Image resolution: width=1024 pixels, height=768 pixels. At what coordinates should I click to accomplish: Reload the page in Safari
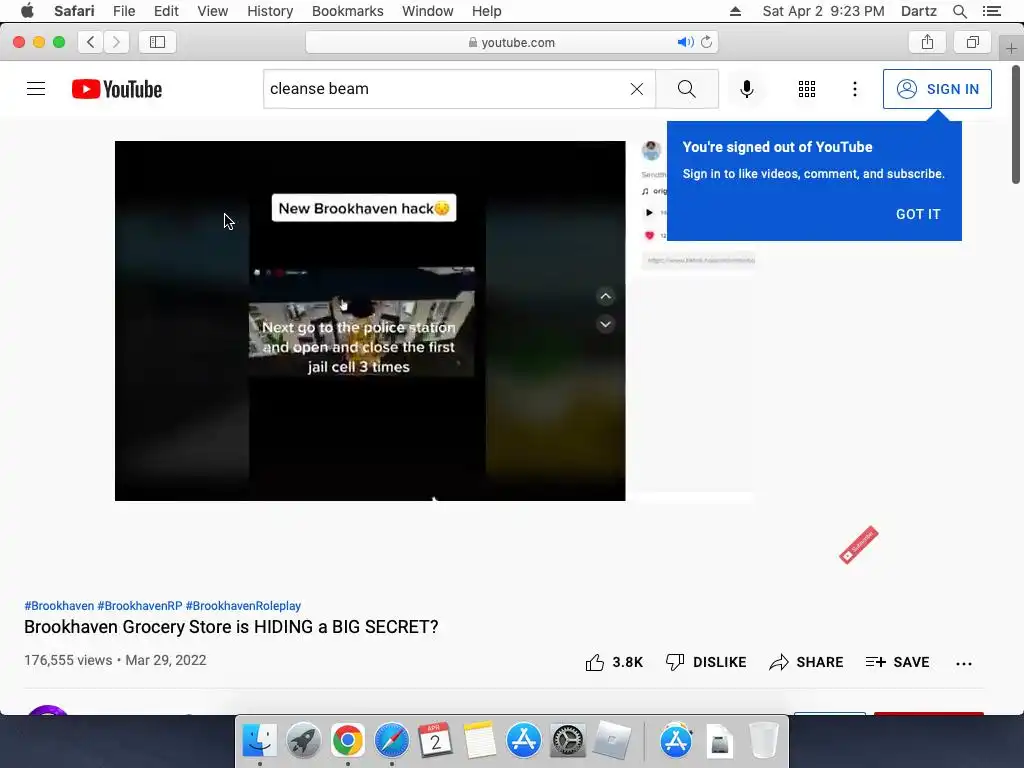[707, 42]
